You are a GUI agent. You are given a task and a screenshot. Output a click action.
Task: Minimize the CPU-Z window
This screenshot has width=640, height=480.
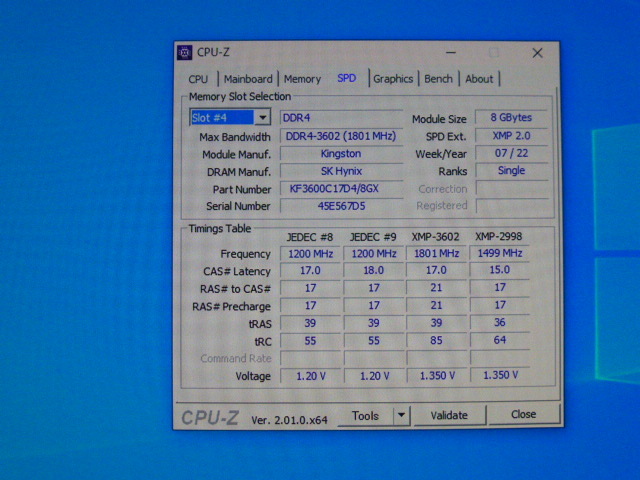pos(451,53)
